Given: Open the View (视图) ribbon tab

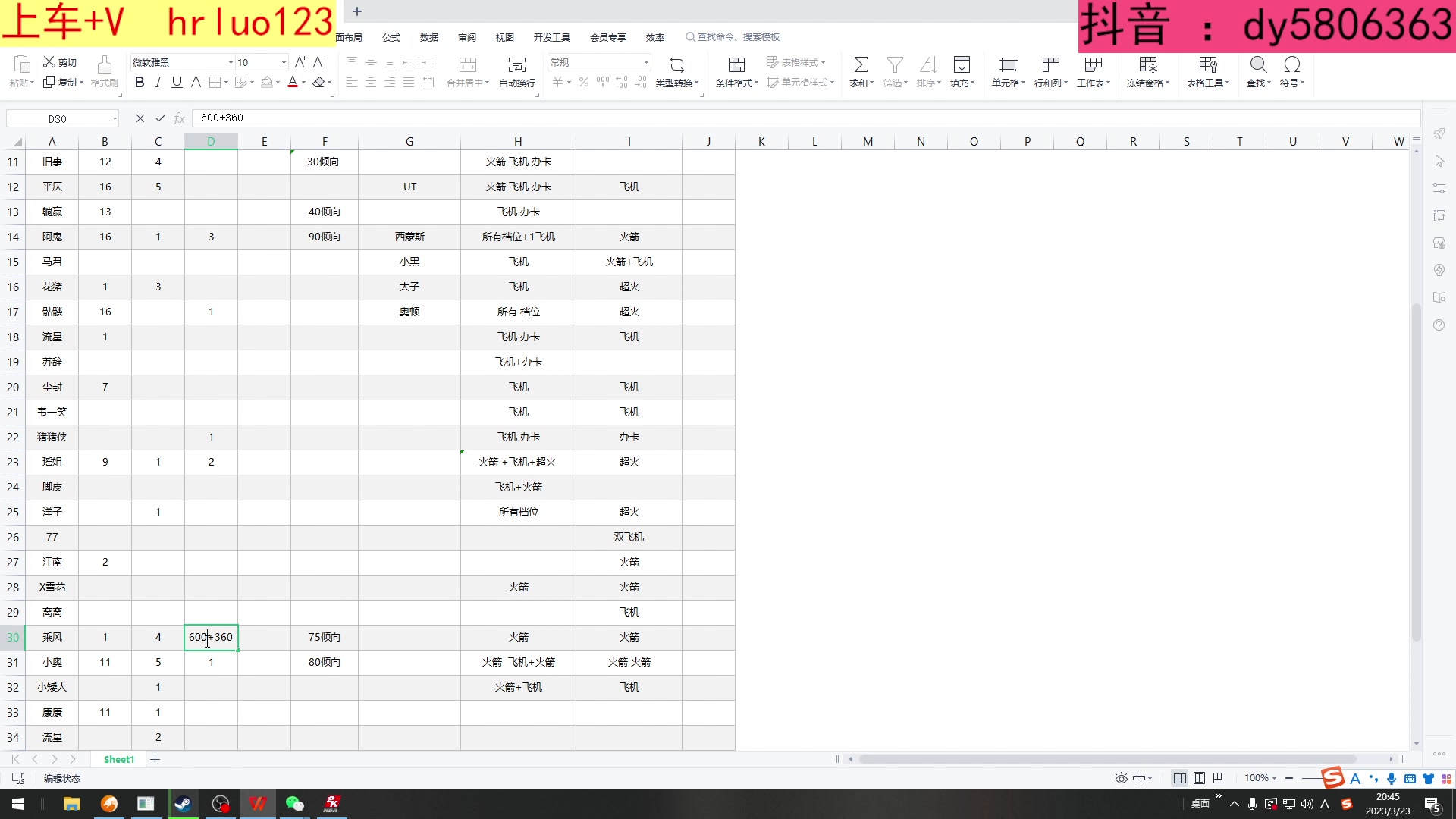Looking at the screenshot, I should click(x=505, y=37).
